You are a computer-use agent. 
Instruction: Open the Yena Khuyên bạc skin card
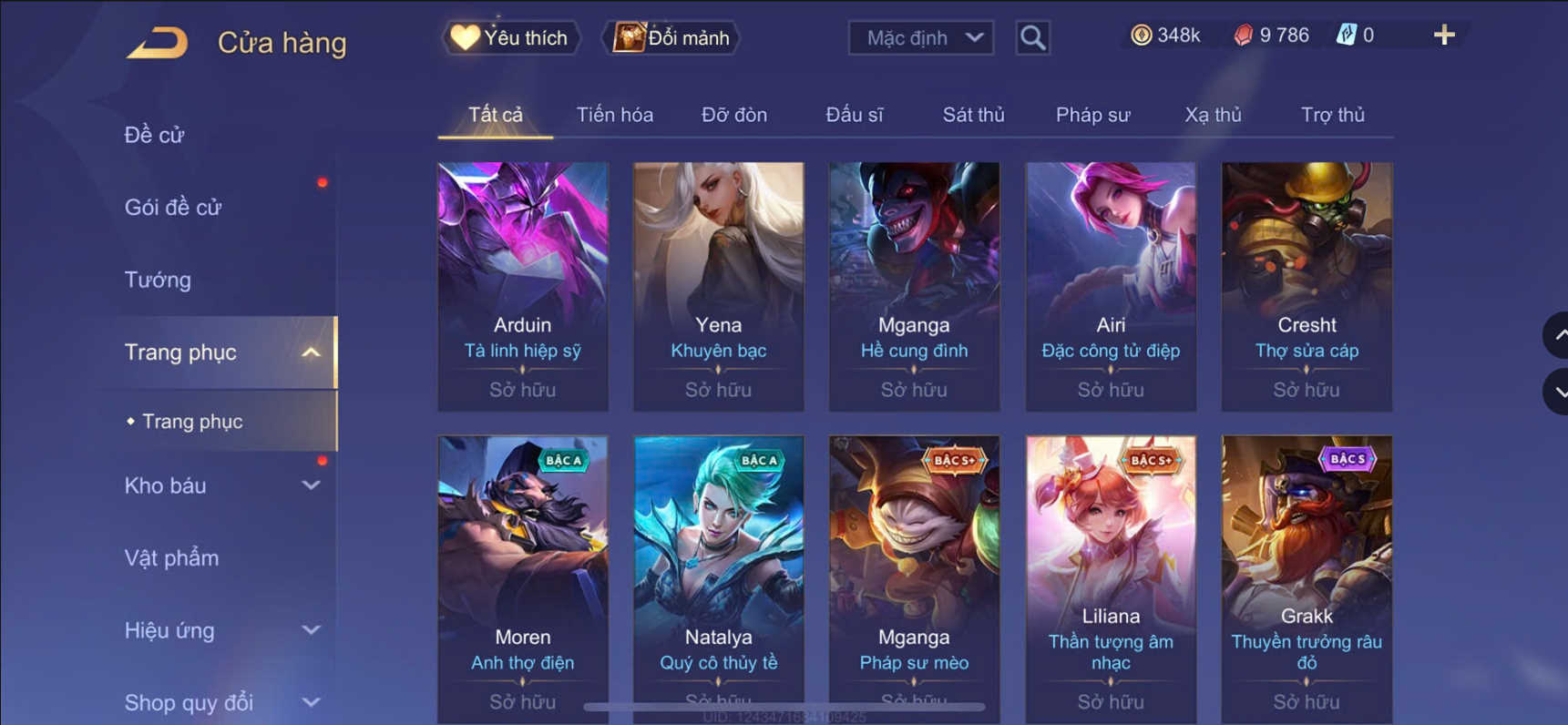718,286
